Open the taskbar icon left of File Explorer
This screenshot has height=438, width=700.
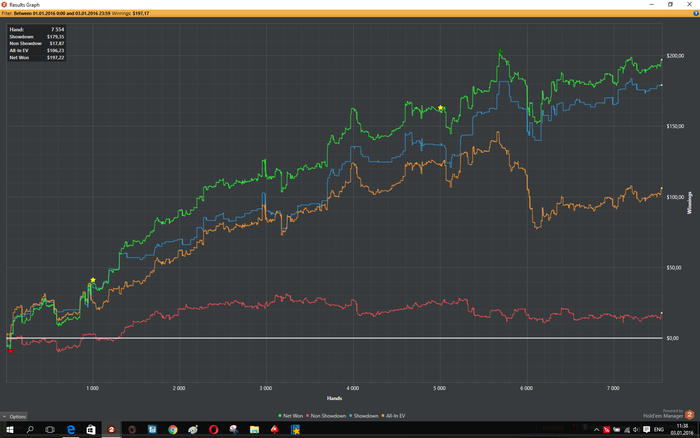[234, 429]
